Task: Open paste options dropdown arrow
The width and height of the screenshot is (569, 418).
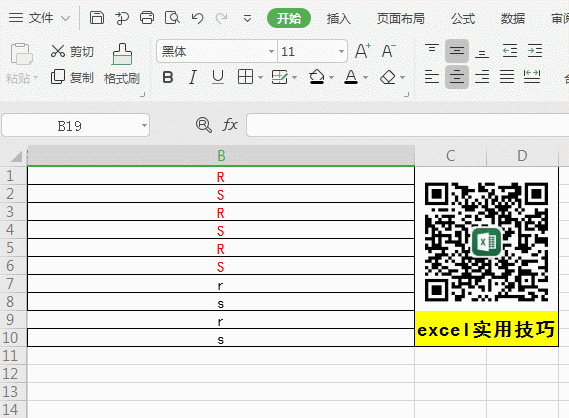Action: point(36,78)
